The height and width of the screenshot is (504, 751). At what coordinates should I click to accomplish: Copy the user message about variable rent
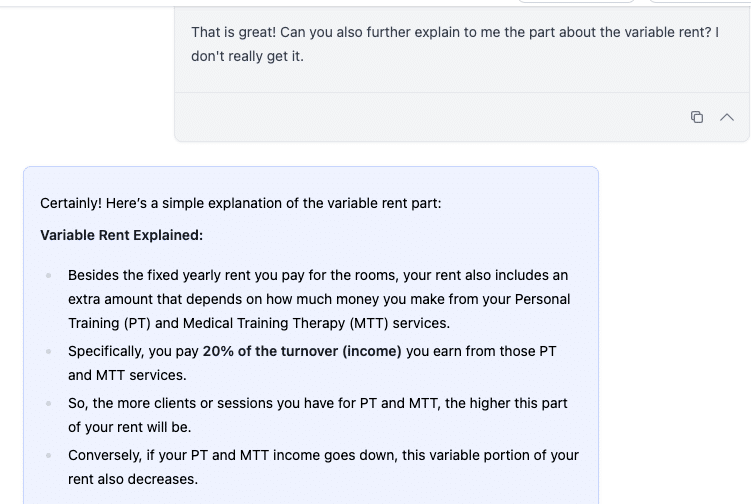(697, 117)
